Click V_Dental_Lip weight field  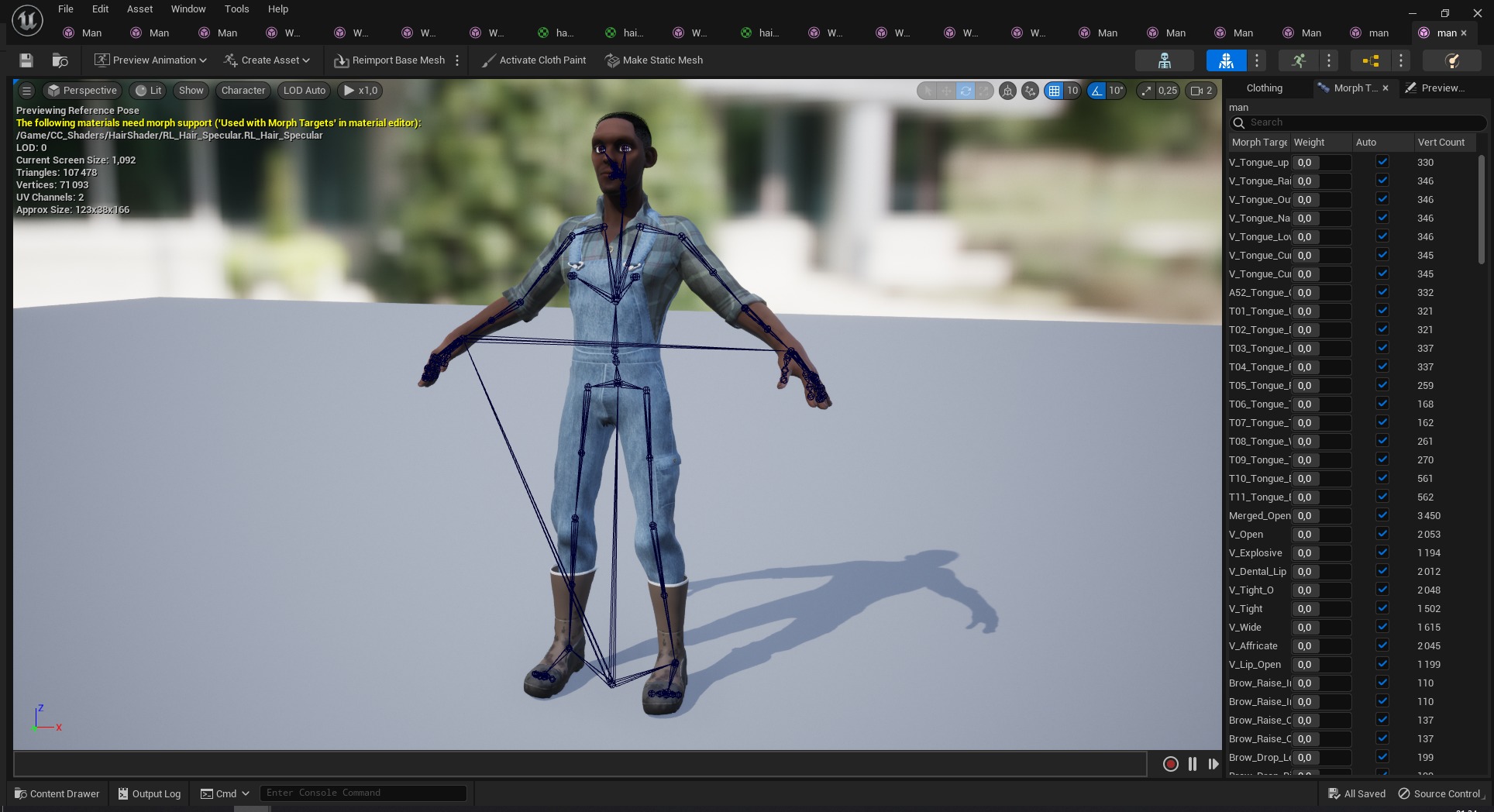click(1321, 571)
